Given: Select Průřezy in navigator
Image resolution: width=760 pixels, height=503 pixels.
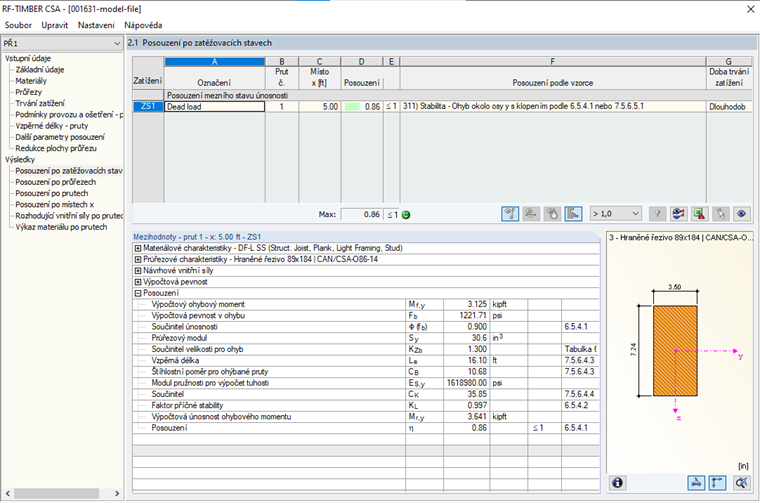Looking at the screenshot, I should pyautogui.click(x=29, y=92).
